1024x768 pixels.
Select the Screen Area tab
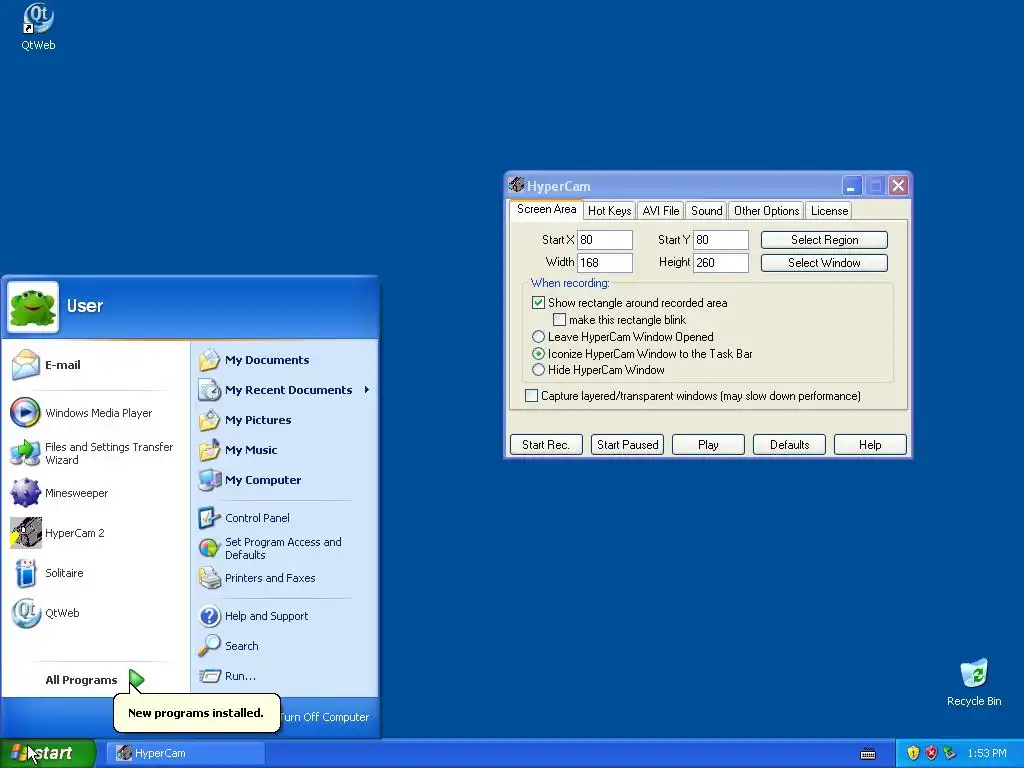[547, 209]
